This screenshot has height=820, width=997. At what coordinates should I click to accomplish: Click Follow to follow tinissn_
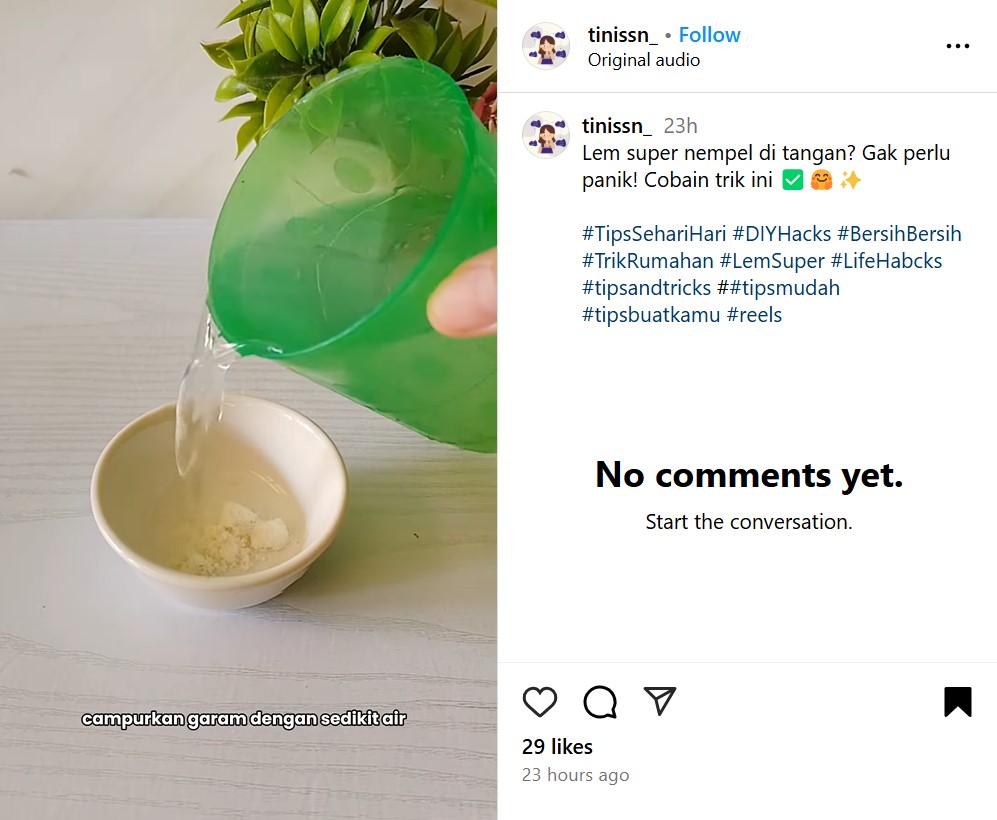[x=709, y=34]
